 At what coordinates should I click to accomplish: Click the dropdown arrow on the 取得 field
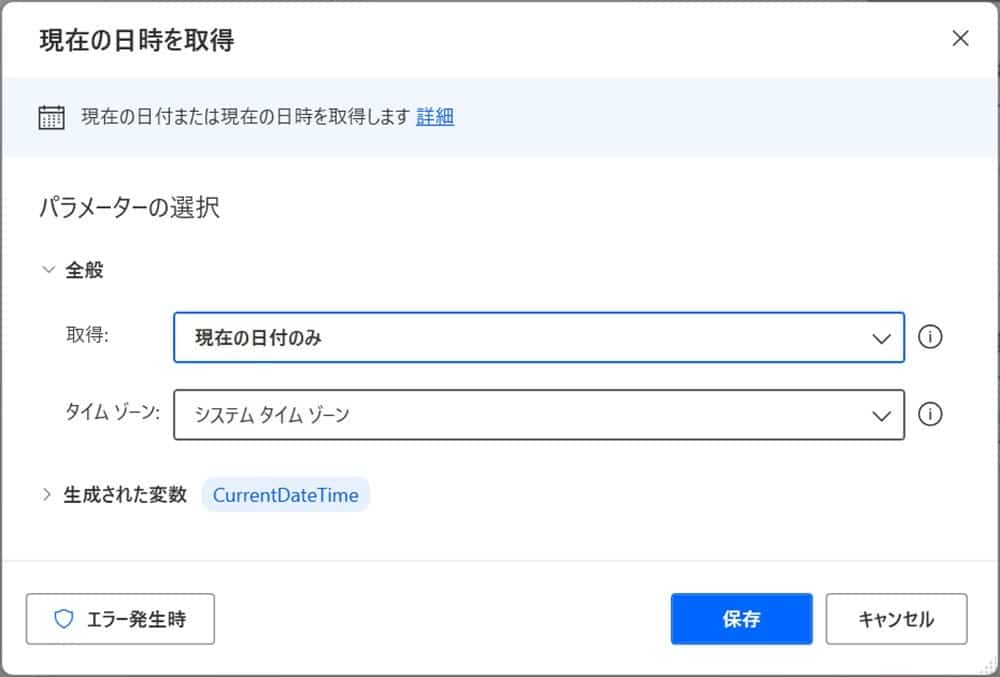(x=881, y=337)
